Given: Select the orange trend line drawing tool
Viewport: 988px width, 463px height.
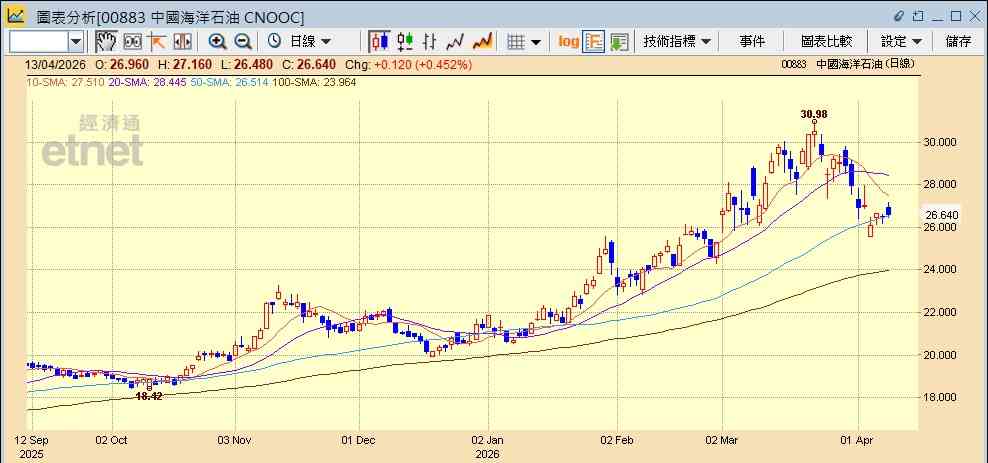Looking at the screenshot, I should click(x=157, y=42).
